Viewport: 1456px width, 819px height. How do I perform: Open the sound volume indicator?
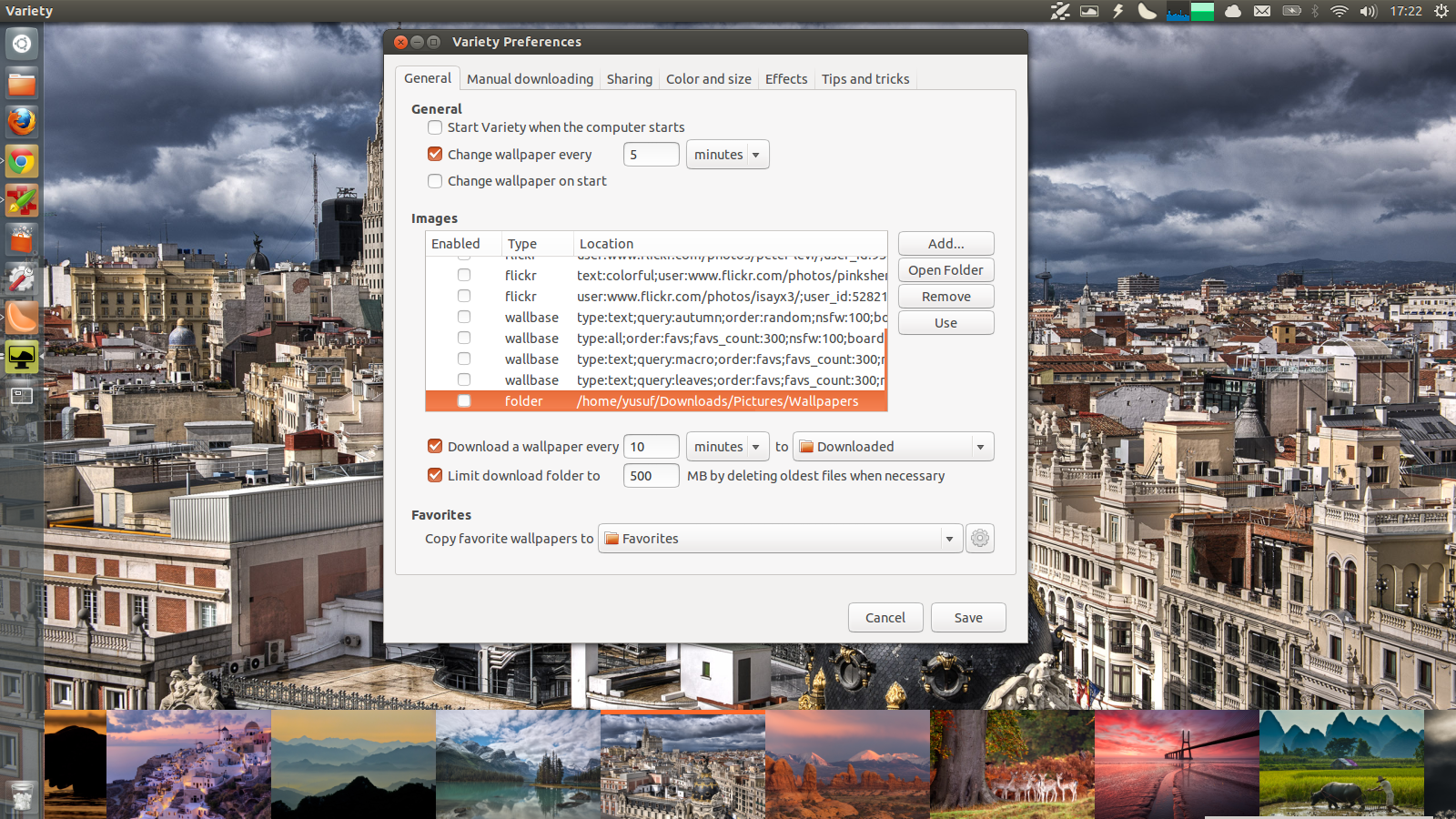point(1368,12)
